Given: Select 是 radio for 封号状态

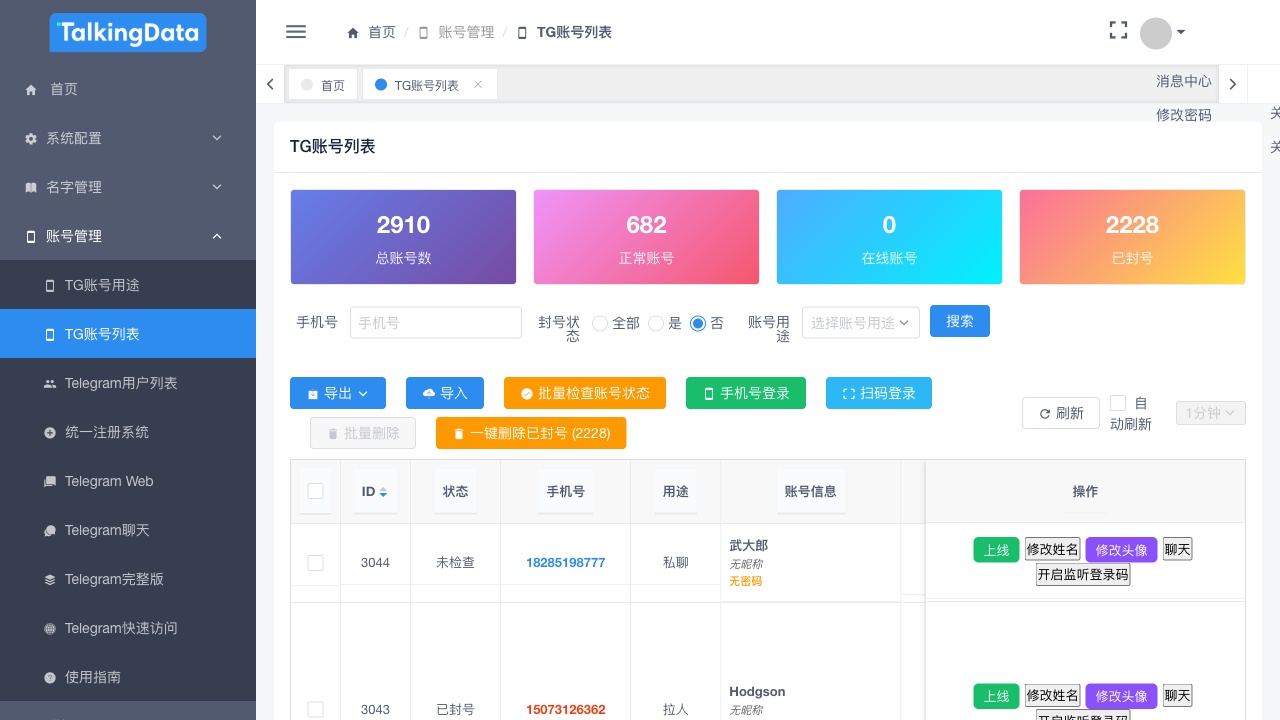Looking at the screenshot, I should click(x=656, y=323).
